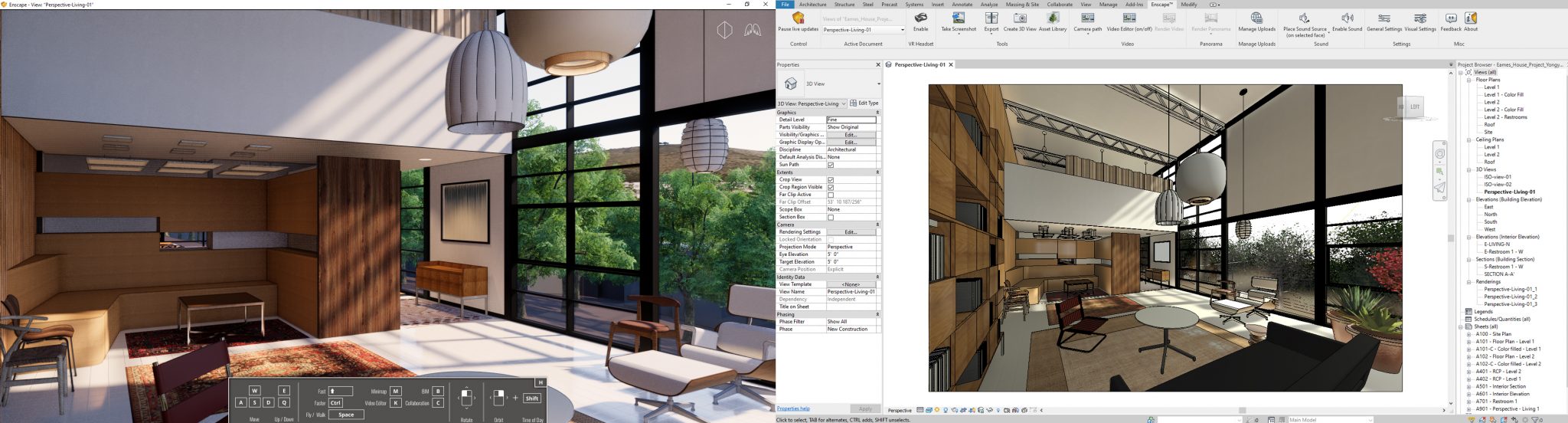The image size is (1568, 423).
Task: Select the Perspective-Living-01 view tab
Action: pos(920,65)
